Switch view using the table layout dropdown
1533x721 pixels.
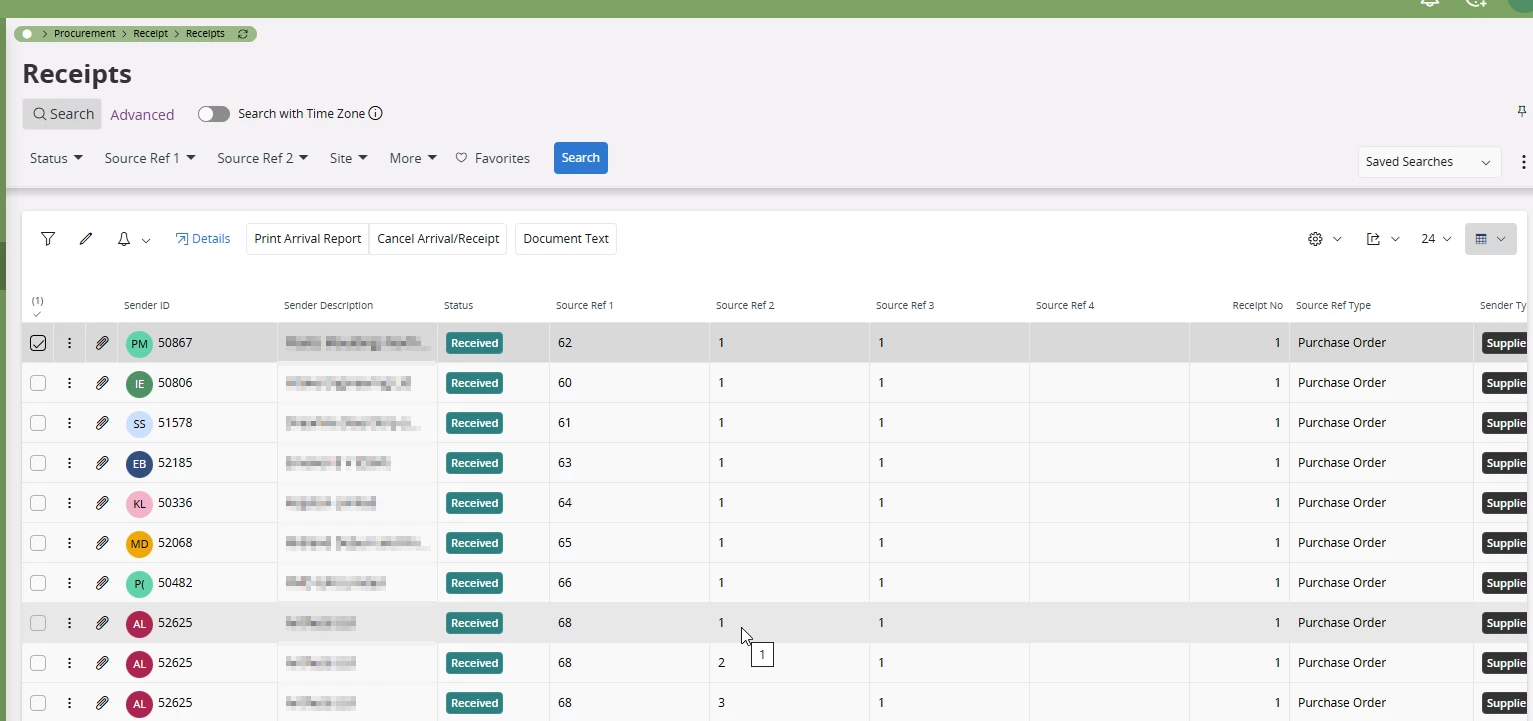click(x=1491, y=239)
